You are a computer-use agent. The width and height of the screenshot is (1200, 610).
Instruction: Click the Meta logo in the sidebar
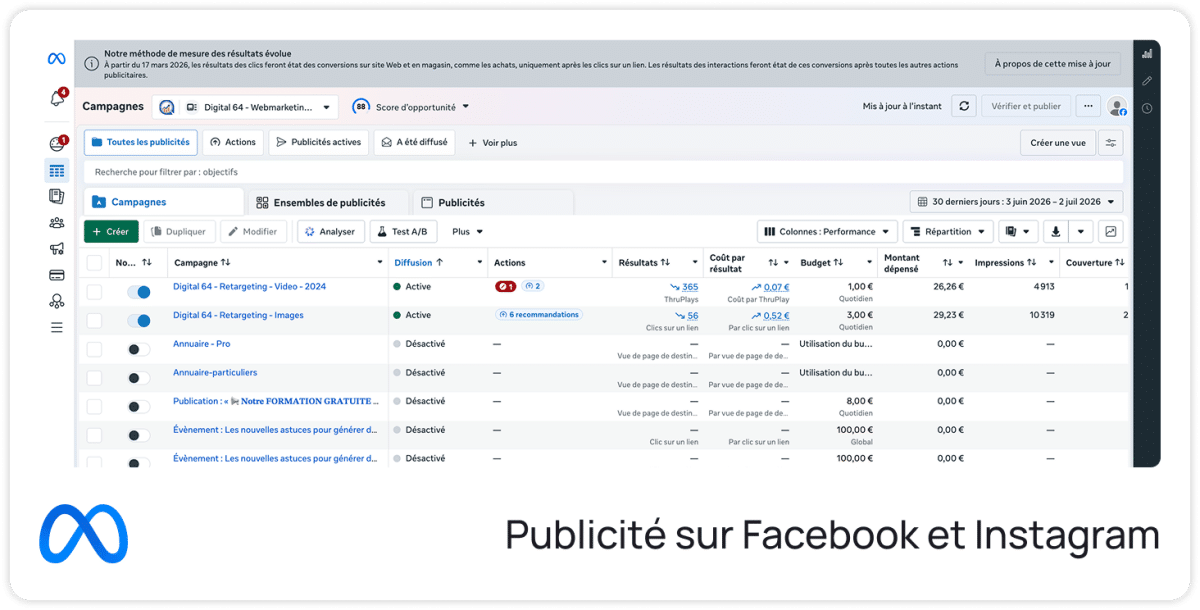(57, 59)
